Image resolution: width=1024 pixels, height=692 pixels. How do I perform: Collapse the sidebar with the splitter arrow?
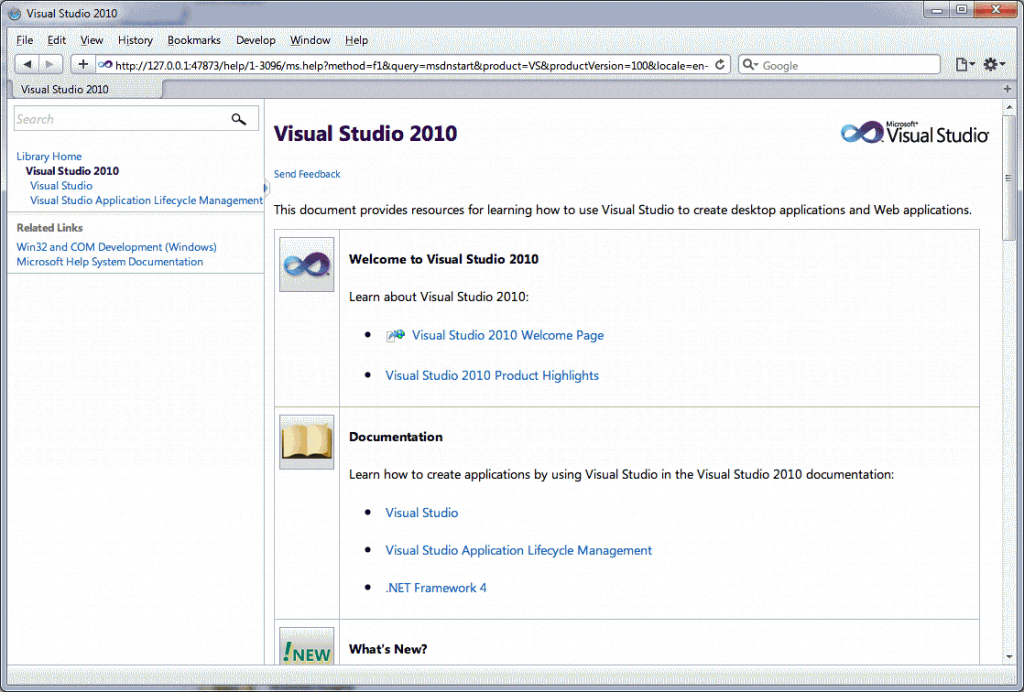coord(266,188)
